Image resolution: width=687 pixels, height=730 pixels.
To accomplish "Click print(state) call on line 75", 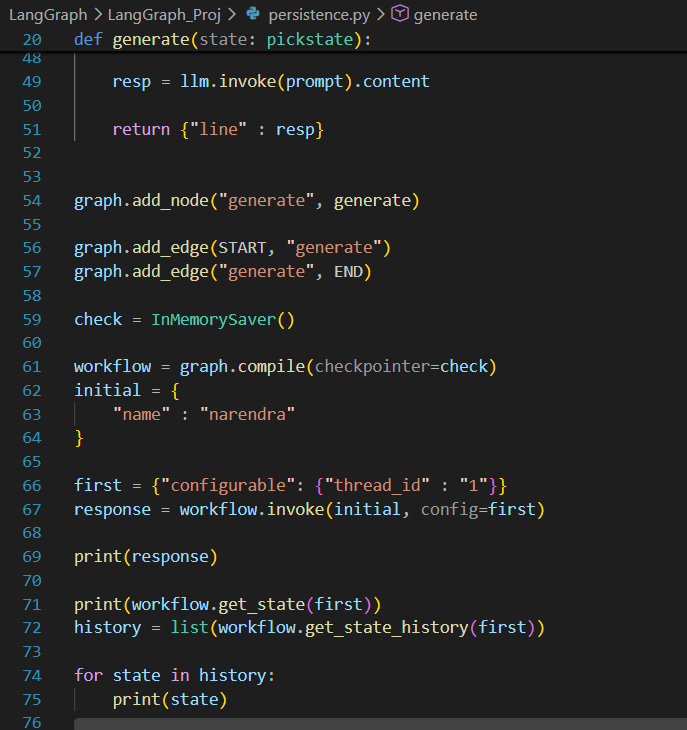I will coord(170,700).
